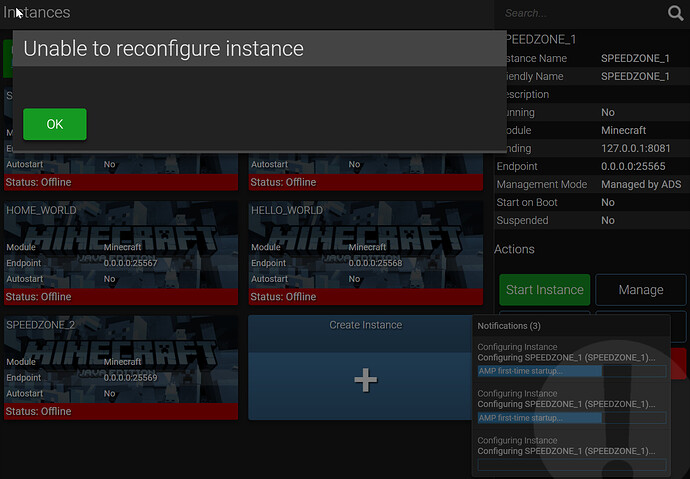Select the SPEEDZONE_2 instance card
The image size is (690, 479).
click(121, 368)
